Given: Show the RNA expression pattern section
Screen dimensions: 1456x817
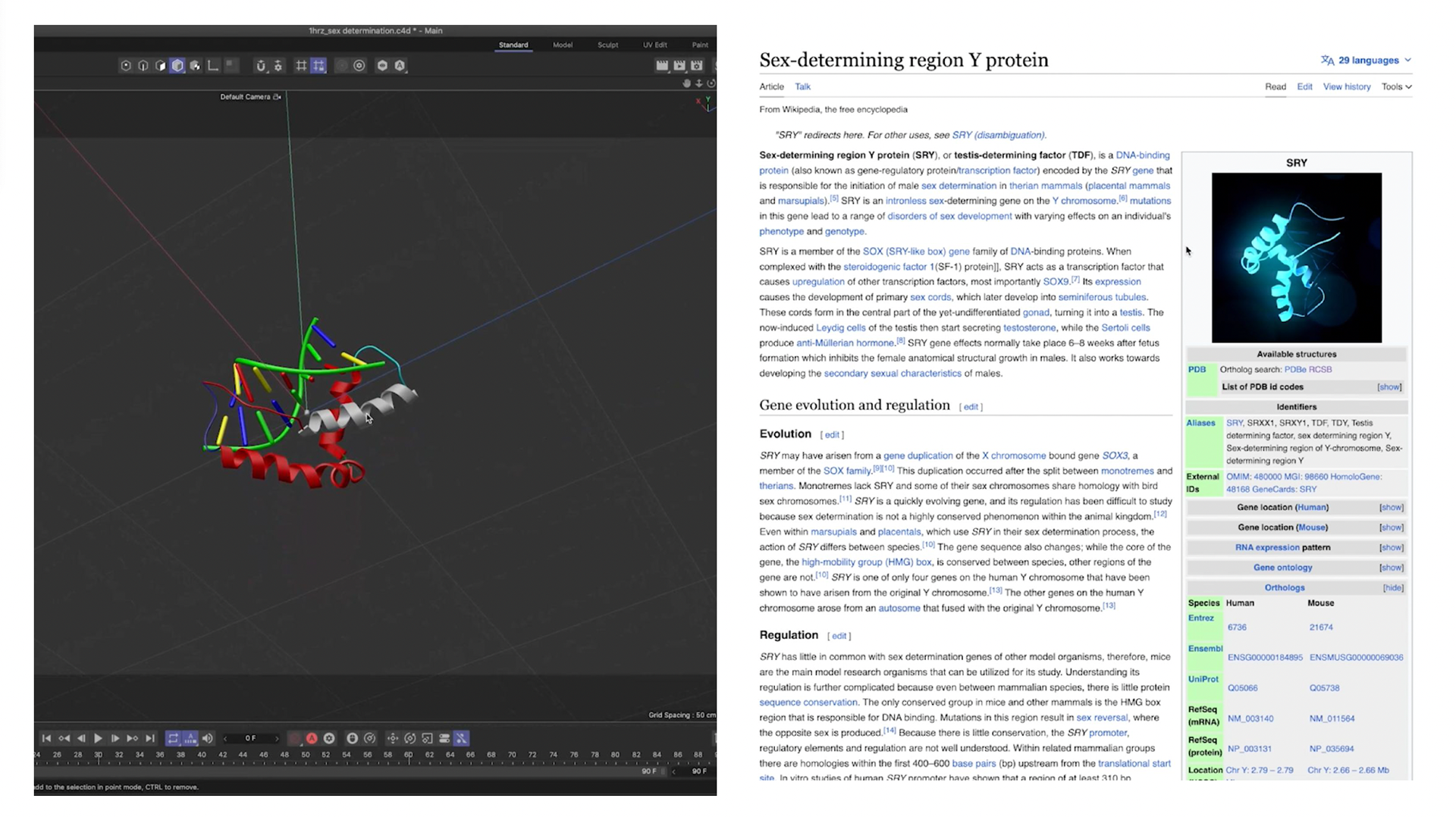Looking at the screenshot, I should (1391, 548).
